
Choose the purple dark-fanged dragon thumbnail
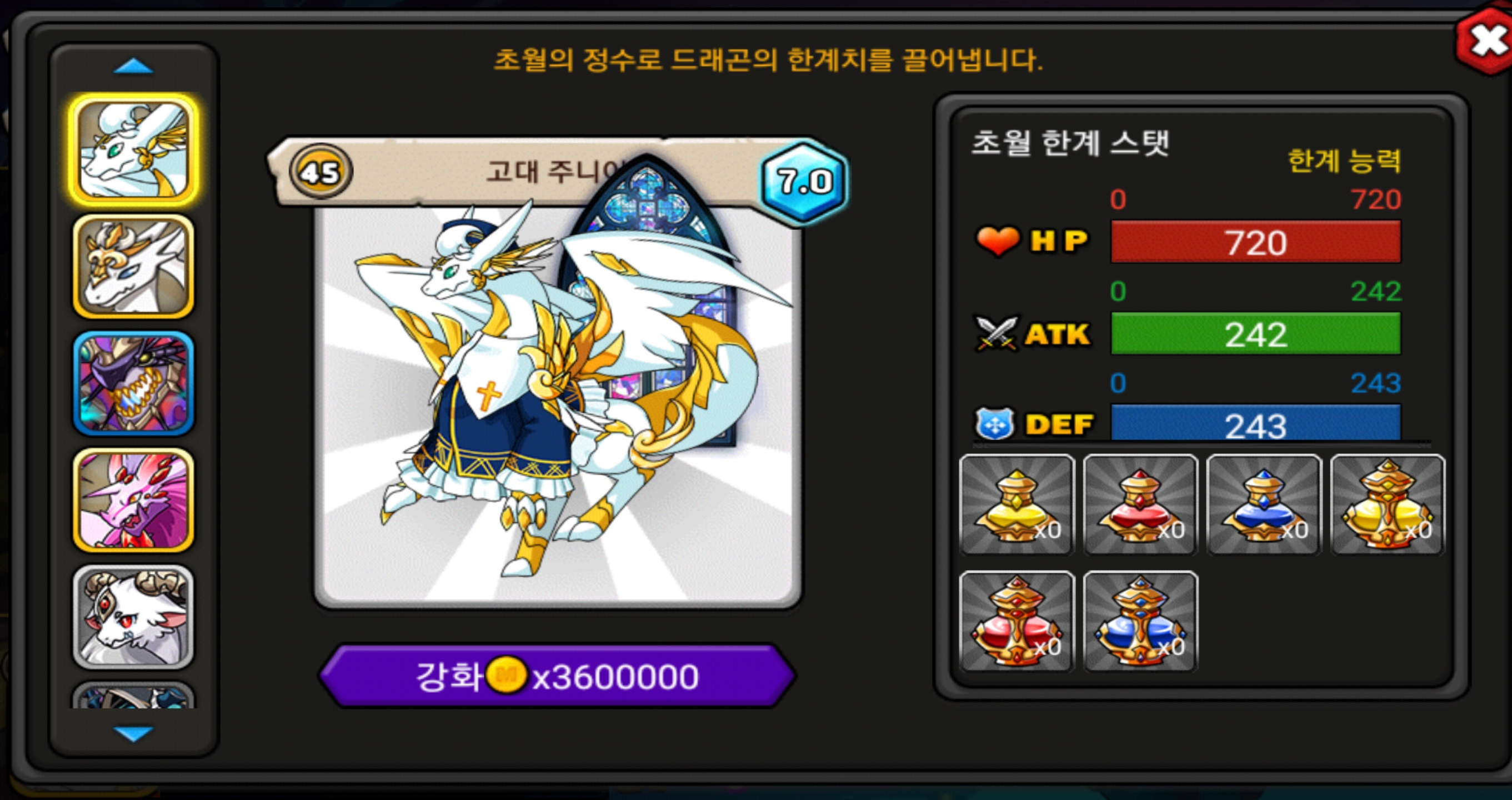pyautogui.click(x=134, y=383)
